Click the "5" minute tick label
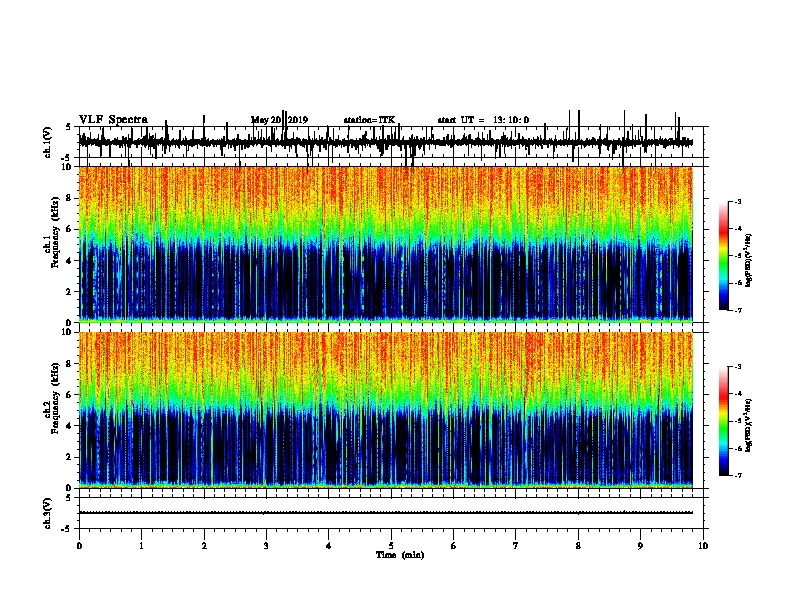 coord(391,546)
